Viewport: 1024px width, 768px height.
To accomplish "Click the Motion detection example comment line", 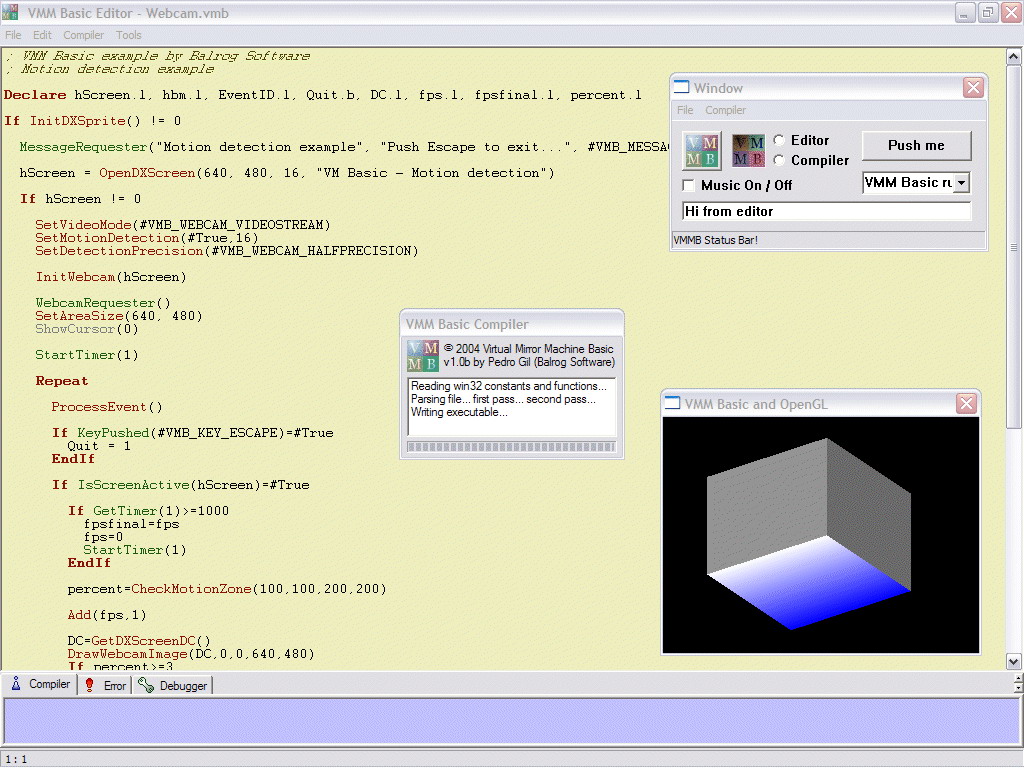I will click(x=110, y=69).
